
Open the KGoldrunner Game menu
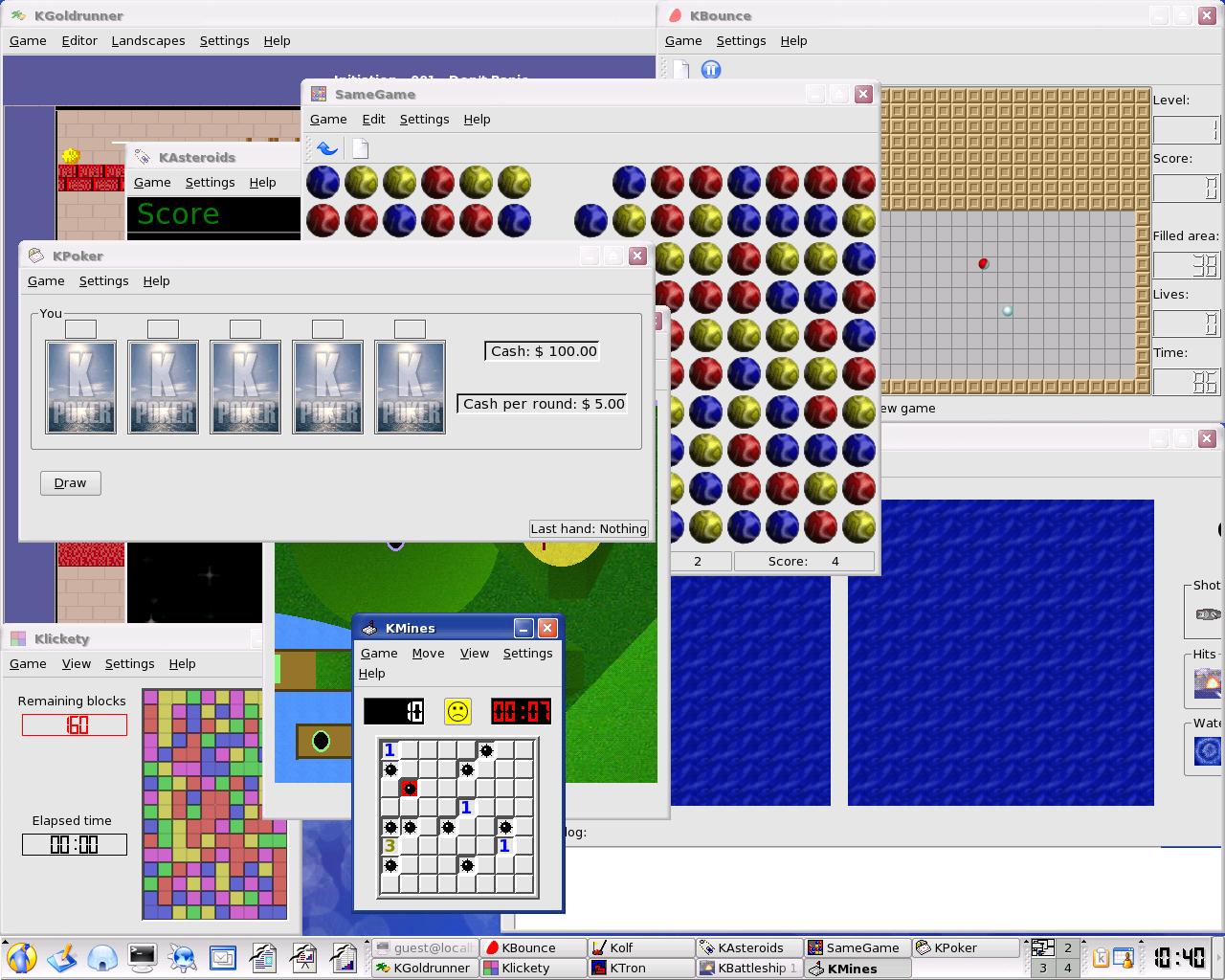pyautogui.click(x=28, y=41)
